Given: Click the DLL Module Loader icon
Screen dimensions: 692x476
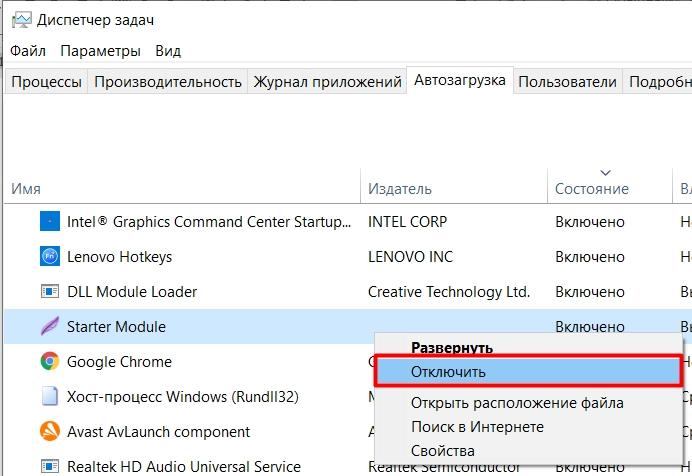Looking at the screenshot, I should pos(50,292).
